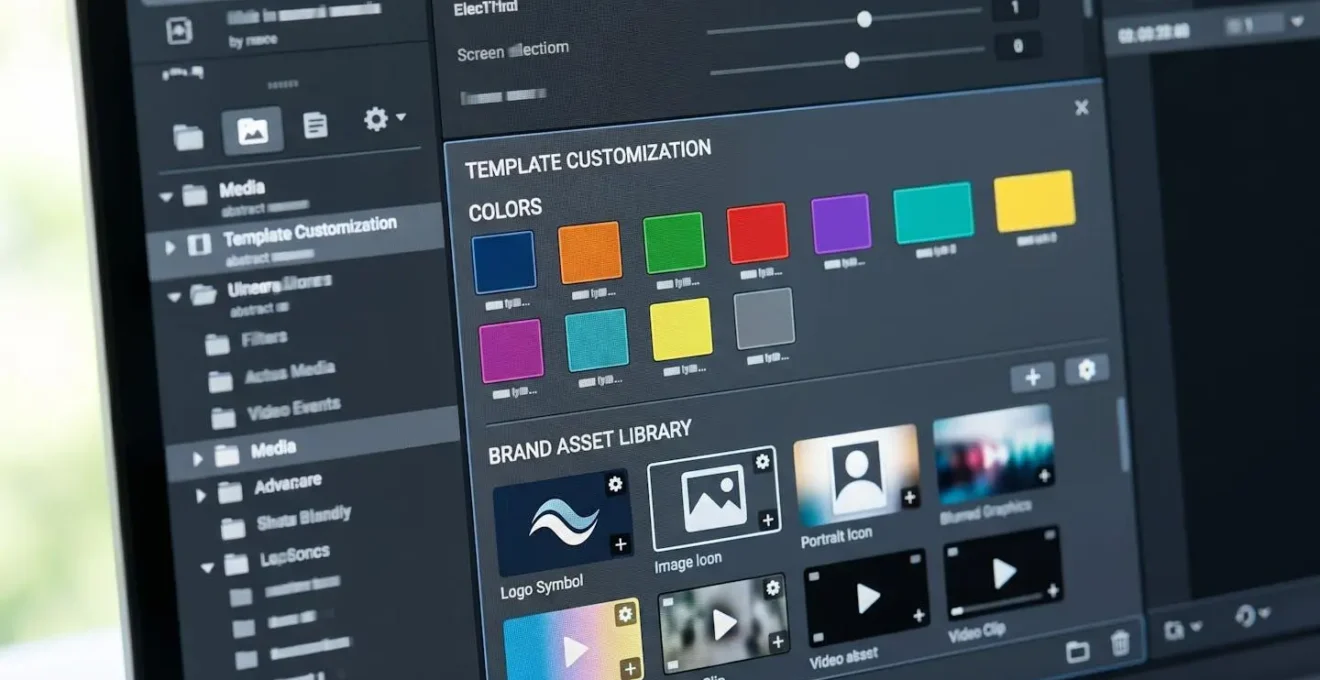Viewport: 1320px width, 680px height.
Task: Open color settings gear next to plus button
Action: pyautogui.click(x=1087, y=370)
